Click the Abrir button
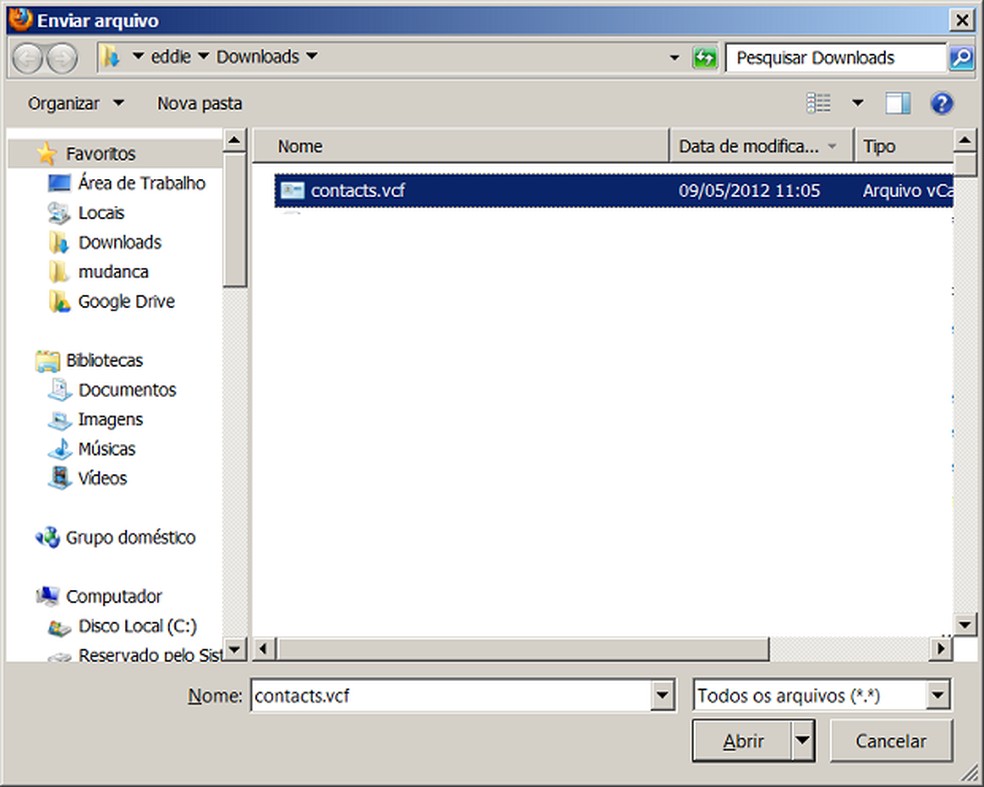This screenshot has height=787, width=984. tap(742, 741)
